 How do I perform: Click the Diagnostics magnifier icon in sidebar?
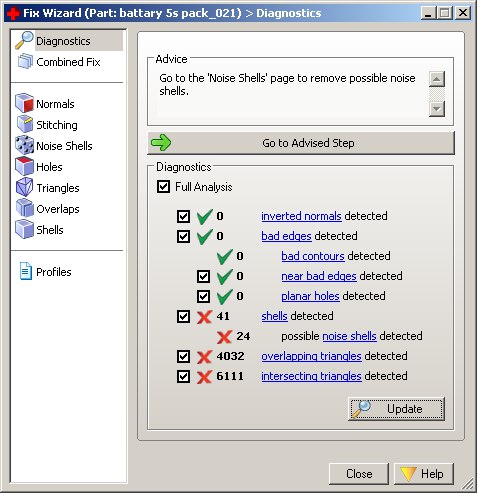click(x=24, y=40)
